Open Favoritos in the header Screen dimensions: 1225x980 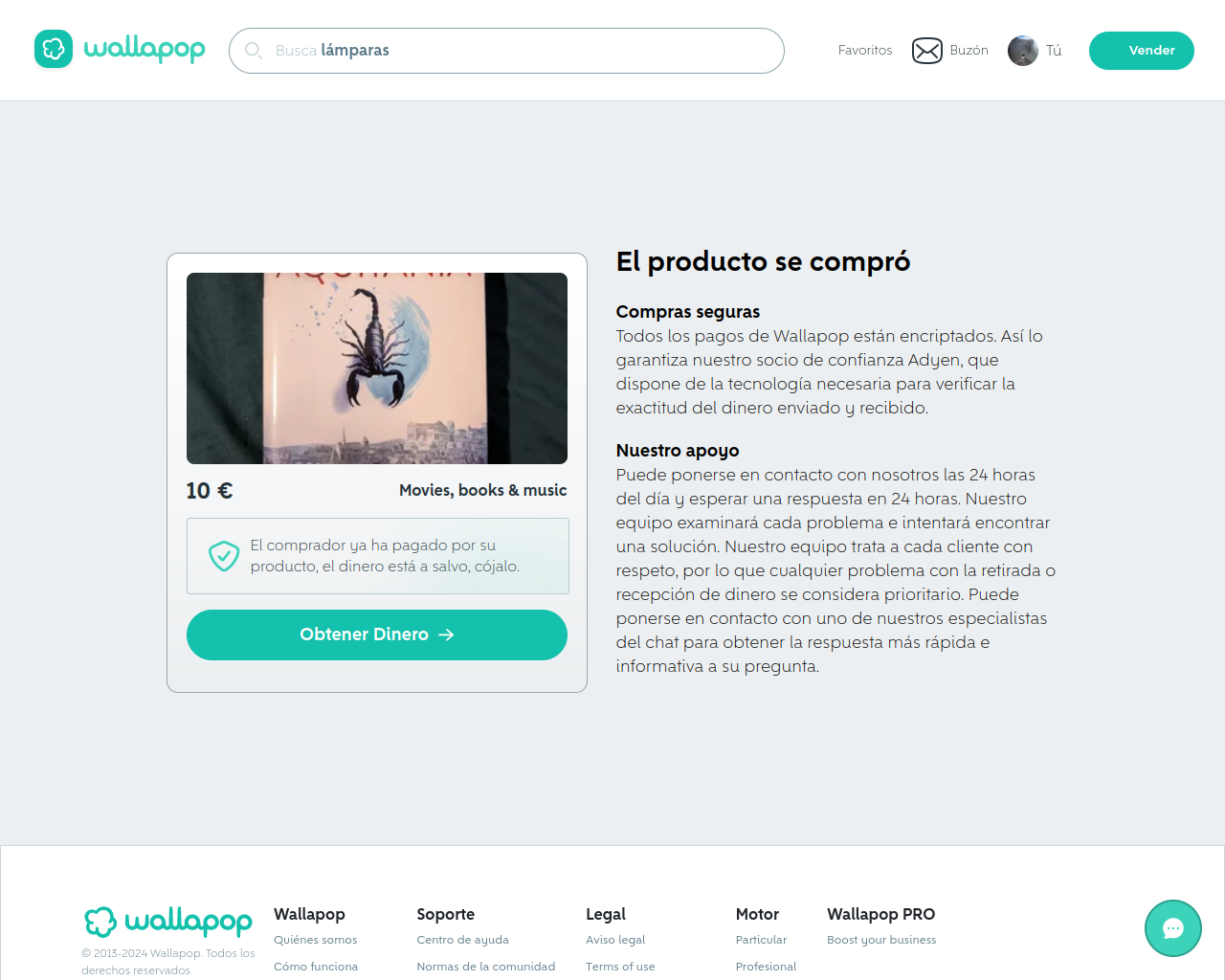865,51
